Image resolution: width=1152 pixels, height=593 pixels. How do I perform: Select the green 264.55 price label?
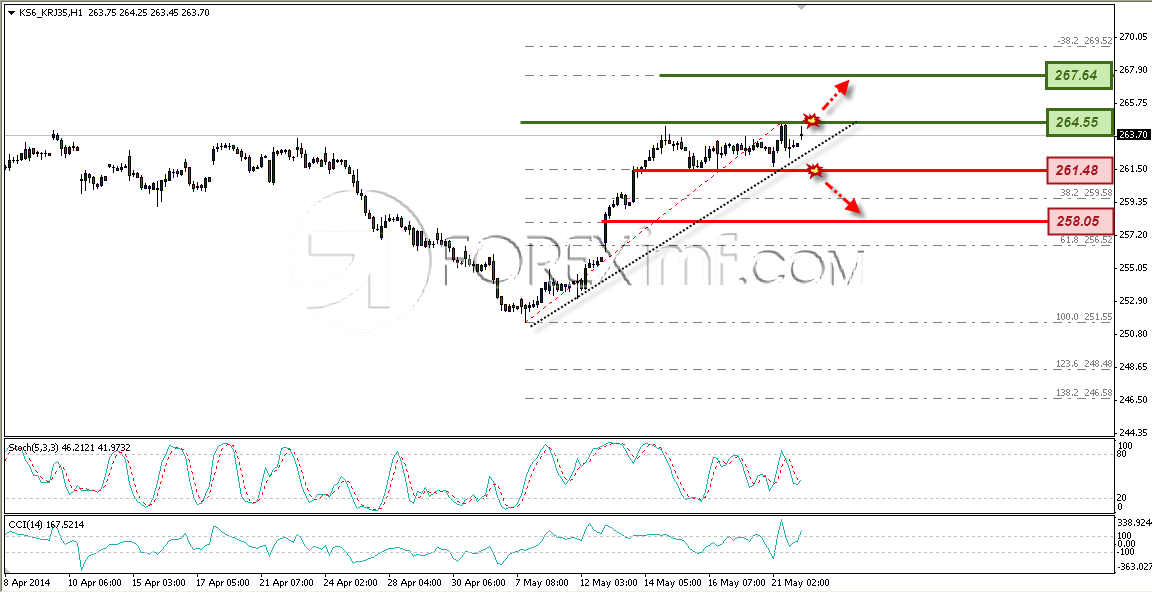pos(1079,122)
